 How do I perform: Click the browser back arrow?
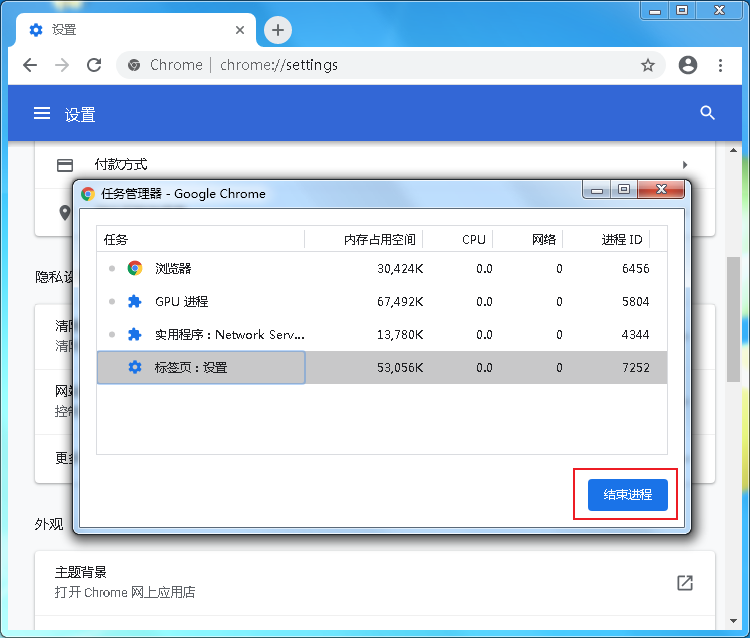point(30,65)
